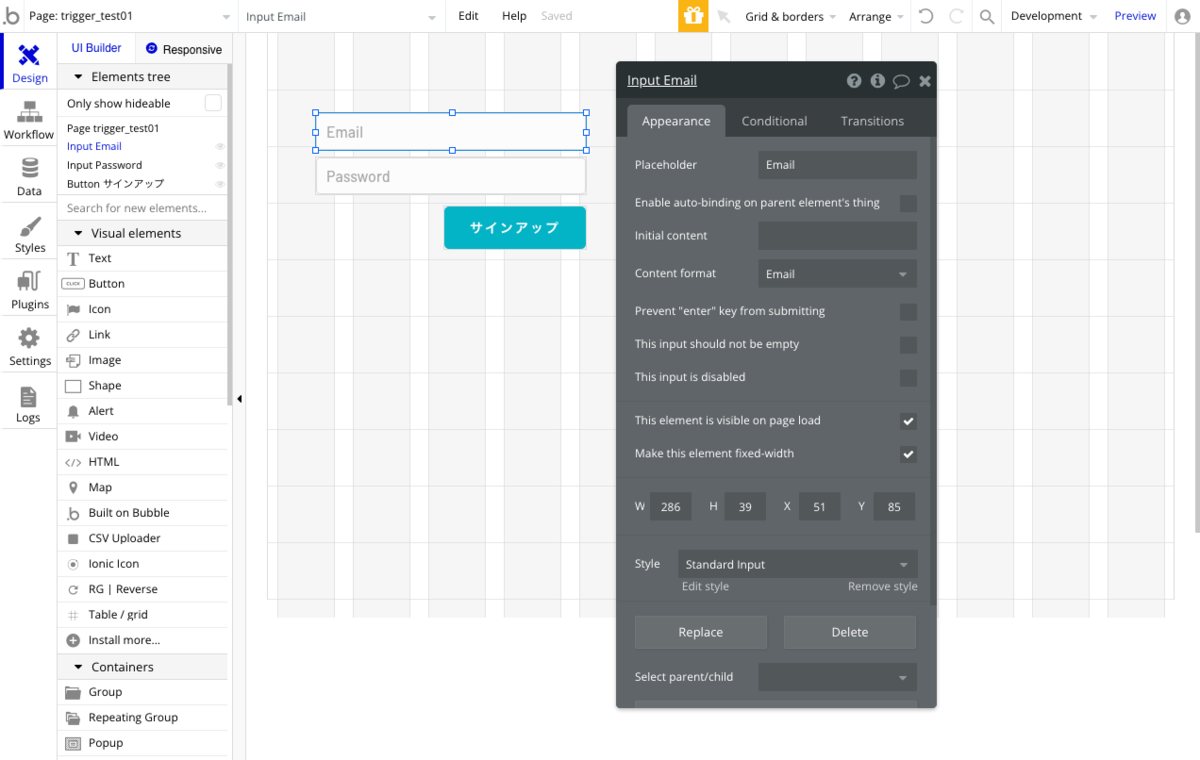Open the property editor help question icon
This screenshot has height=760, width=1200.
point(854,81)
